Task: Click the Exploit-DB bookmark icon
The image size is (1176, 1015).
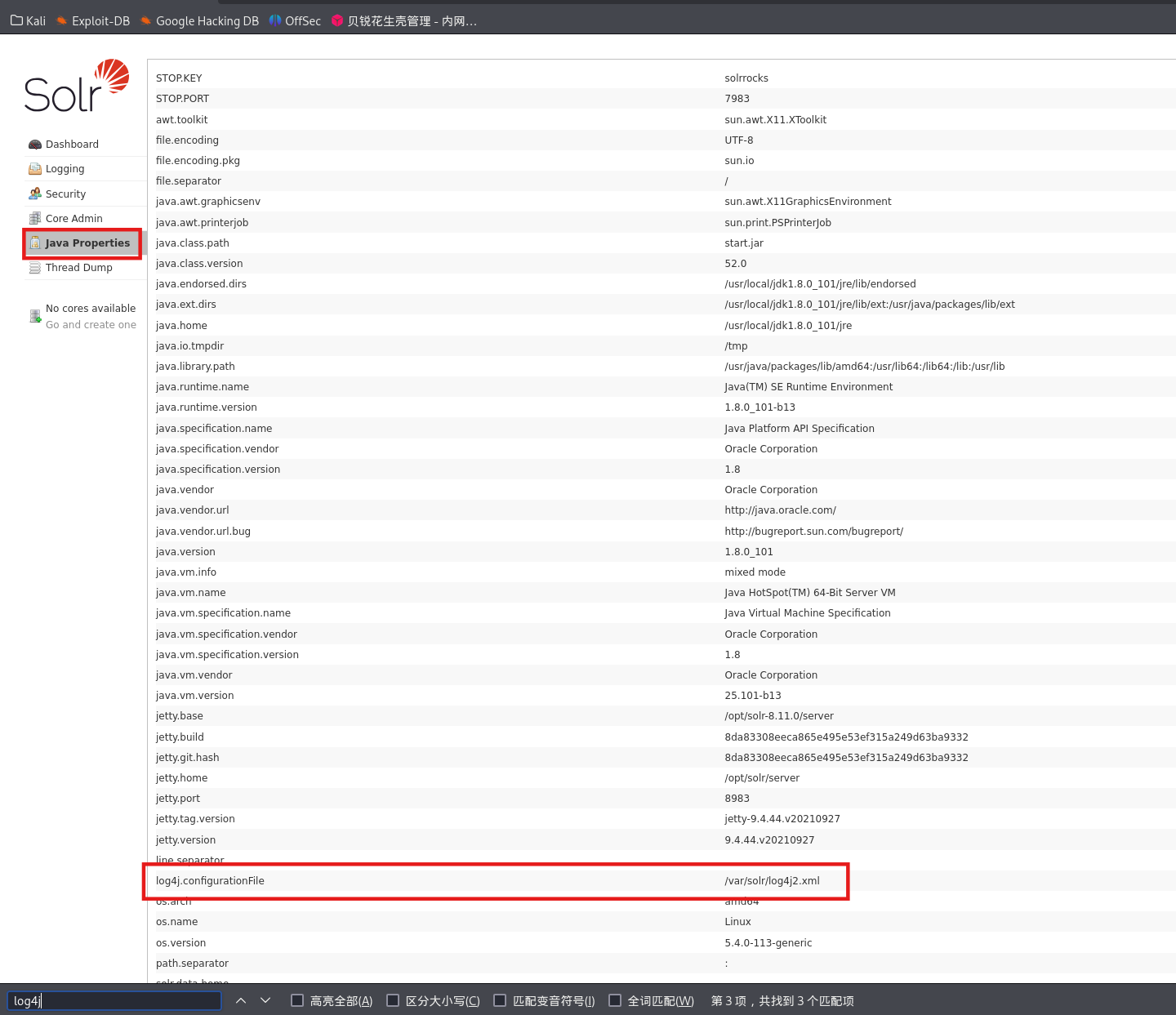Action: coord(61,20)
